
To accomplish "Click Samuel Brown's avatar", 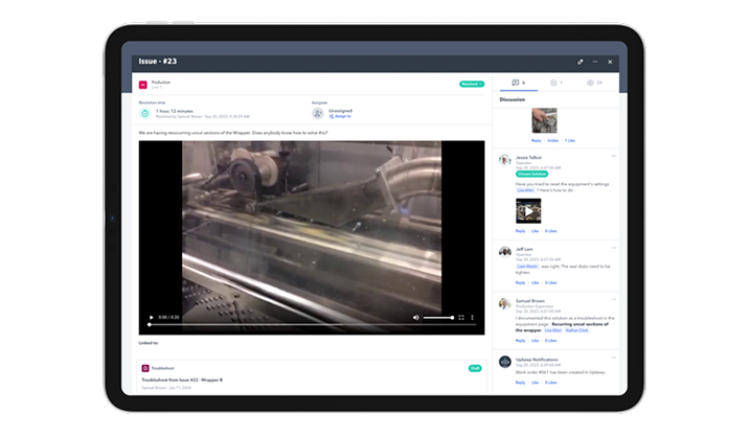I will pos(505,304).
